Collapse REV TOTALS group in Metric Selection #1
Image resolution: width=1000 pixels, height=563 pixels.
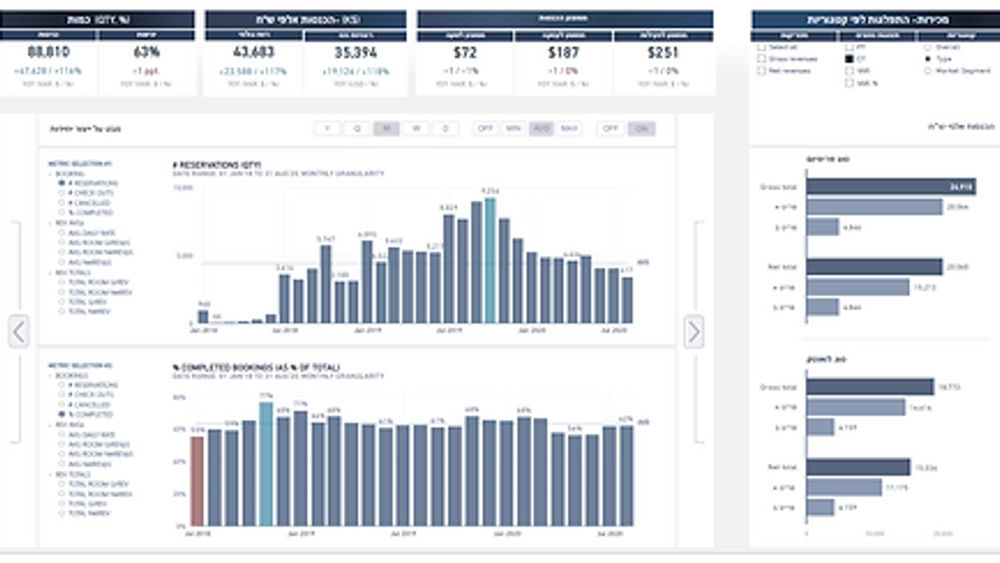point(51,273)
